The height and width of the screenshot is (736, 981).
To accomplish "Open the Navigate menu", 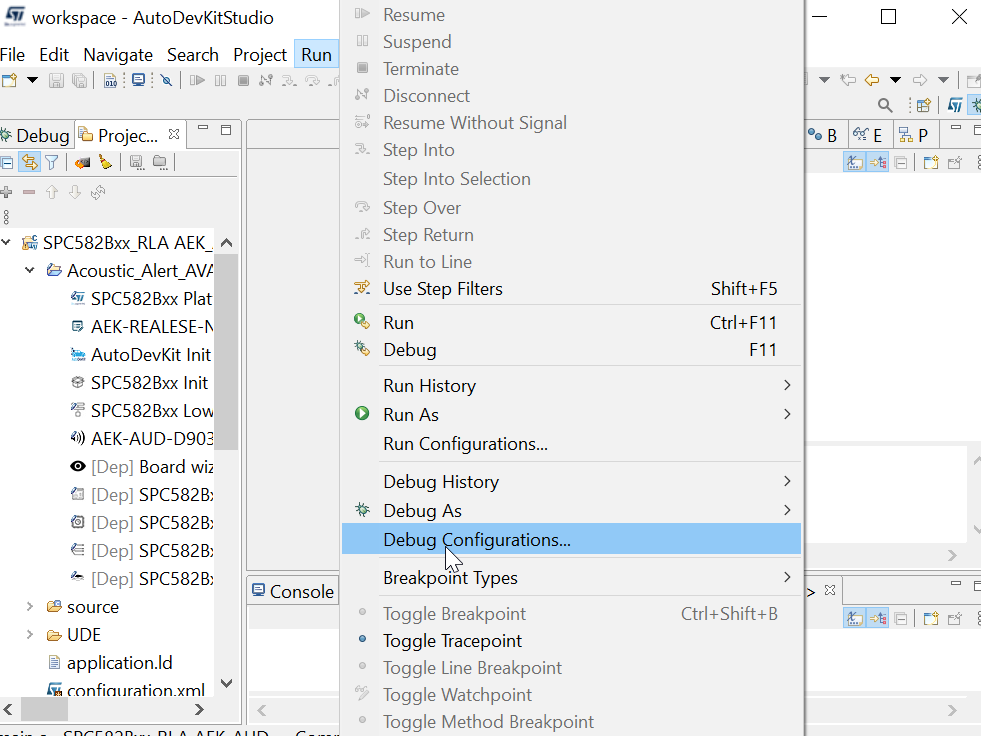I will tap(118, 55).
